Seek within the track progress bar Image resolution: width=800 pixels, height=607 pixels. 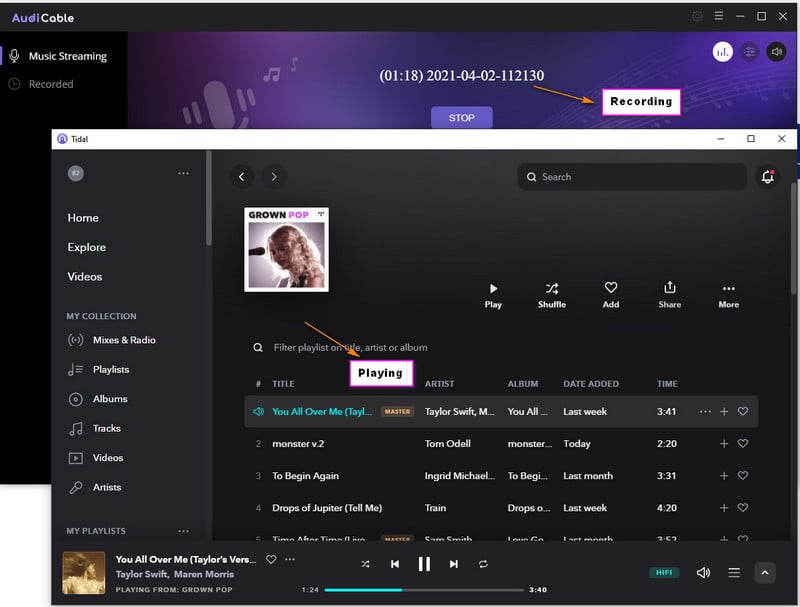[424, 590]
